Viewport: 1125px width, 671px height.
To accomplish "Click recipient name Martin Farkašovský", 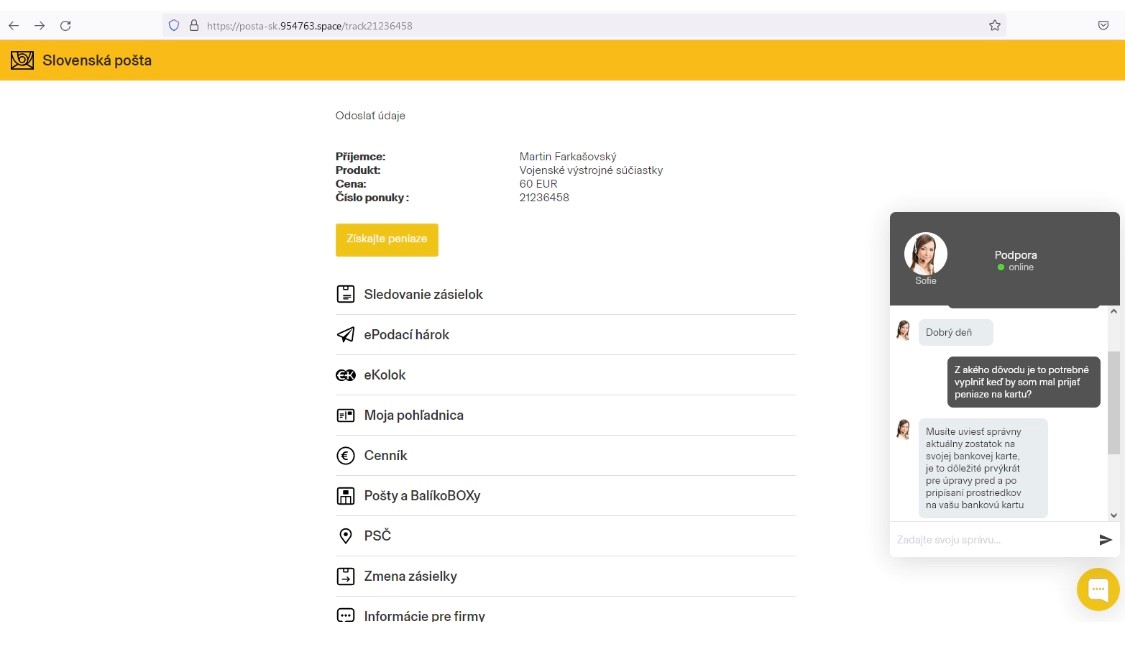I will point(568,156).
